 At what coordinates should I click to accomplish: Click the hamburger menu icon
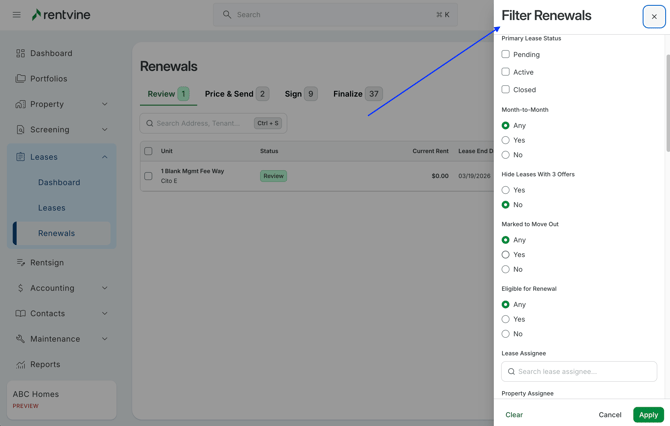(17, 15)
